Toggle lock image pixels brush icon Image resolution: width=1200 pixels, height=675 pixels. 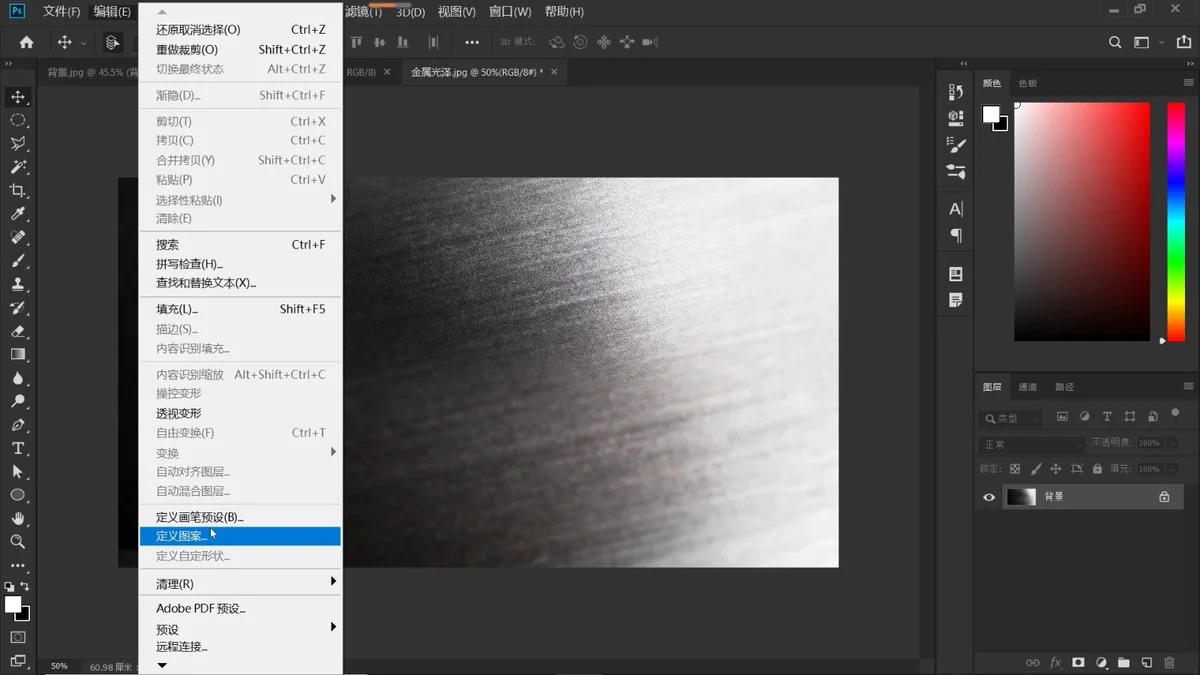click(1036, 468)
